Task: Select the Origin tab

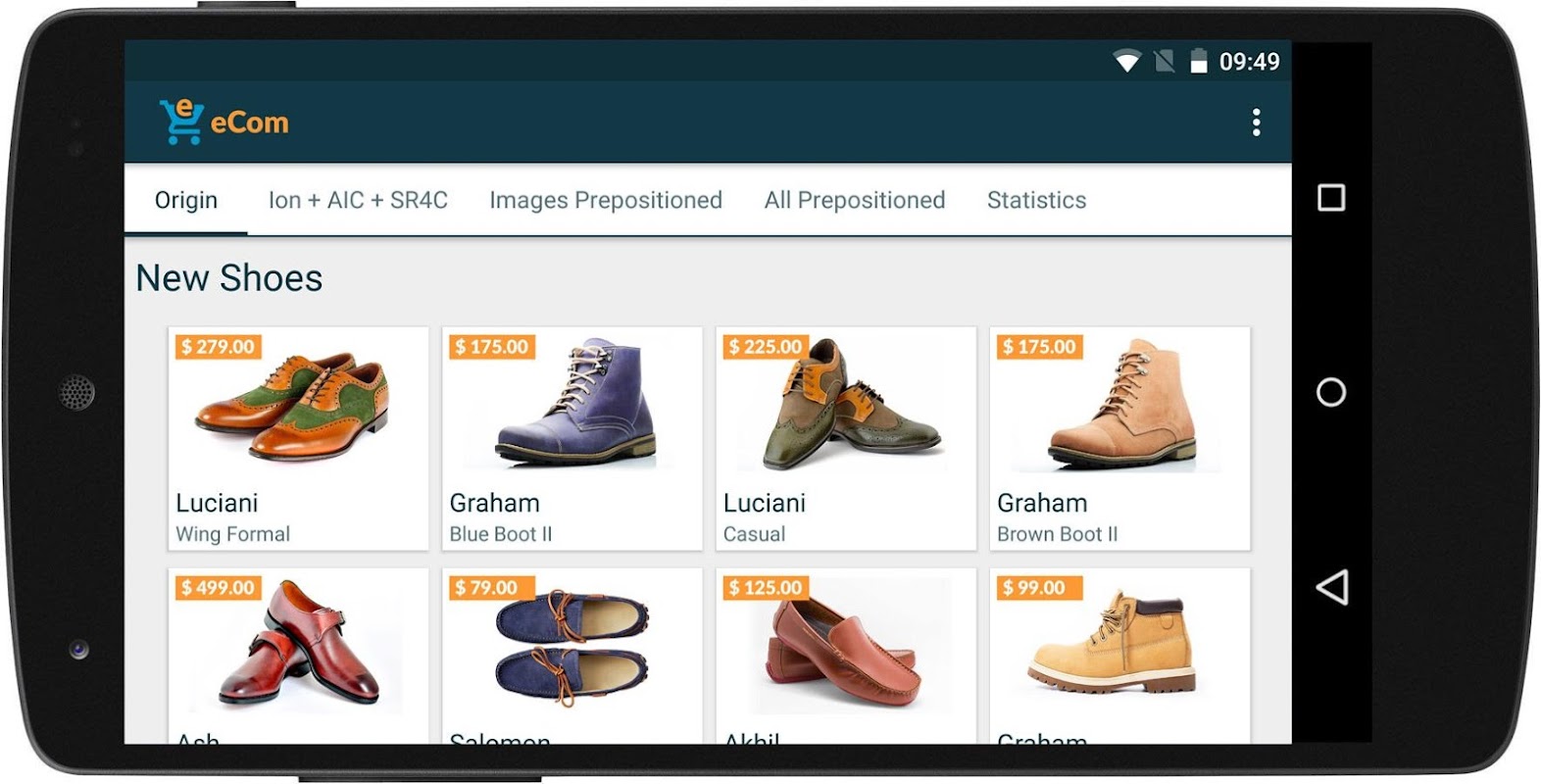Action: tap(186, 200)
